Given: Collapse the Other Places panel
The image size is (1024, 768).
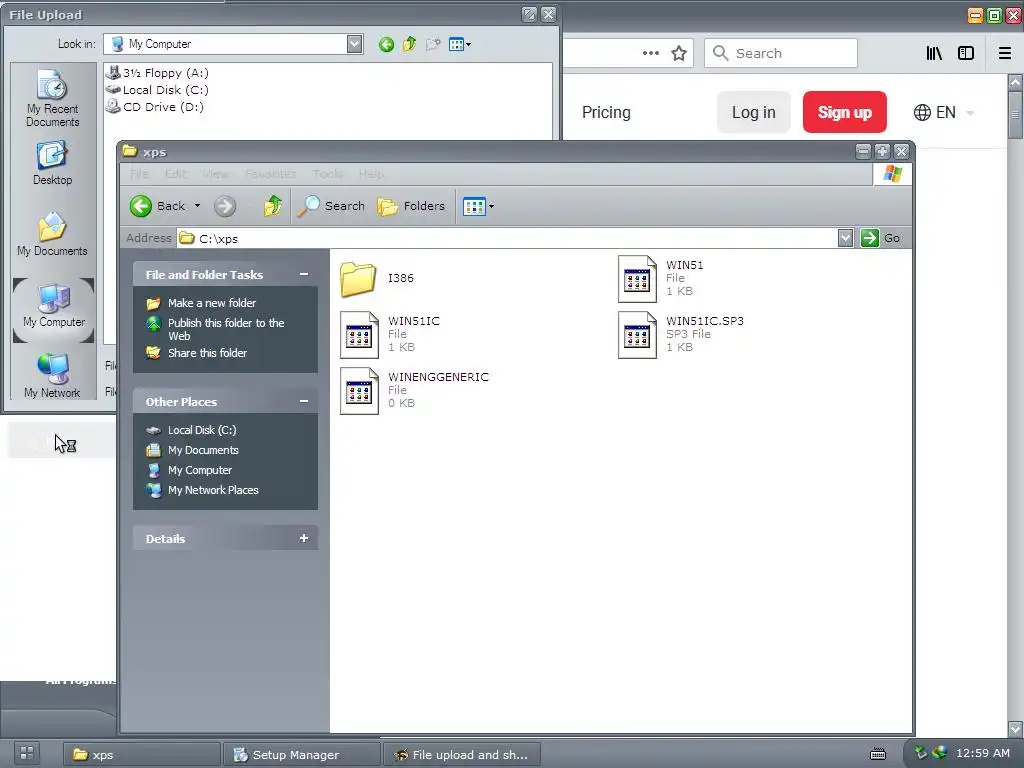Looking at the screenshot, I should (304, 402).
